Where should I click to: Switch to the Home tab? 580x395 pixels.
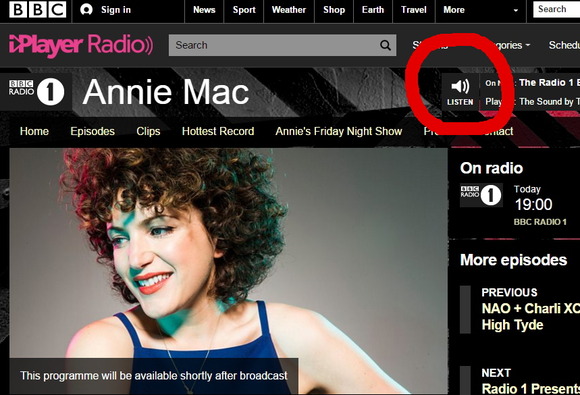click(x=34, y=131)
